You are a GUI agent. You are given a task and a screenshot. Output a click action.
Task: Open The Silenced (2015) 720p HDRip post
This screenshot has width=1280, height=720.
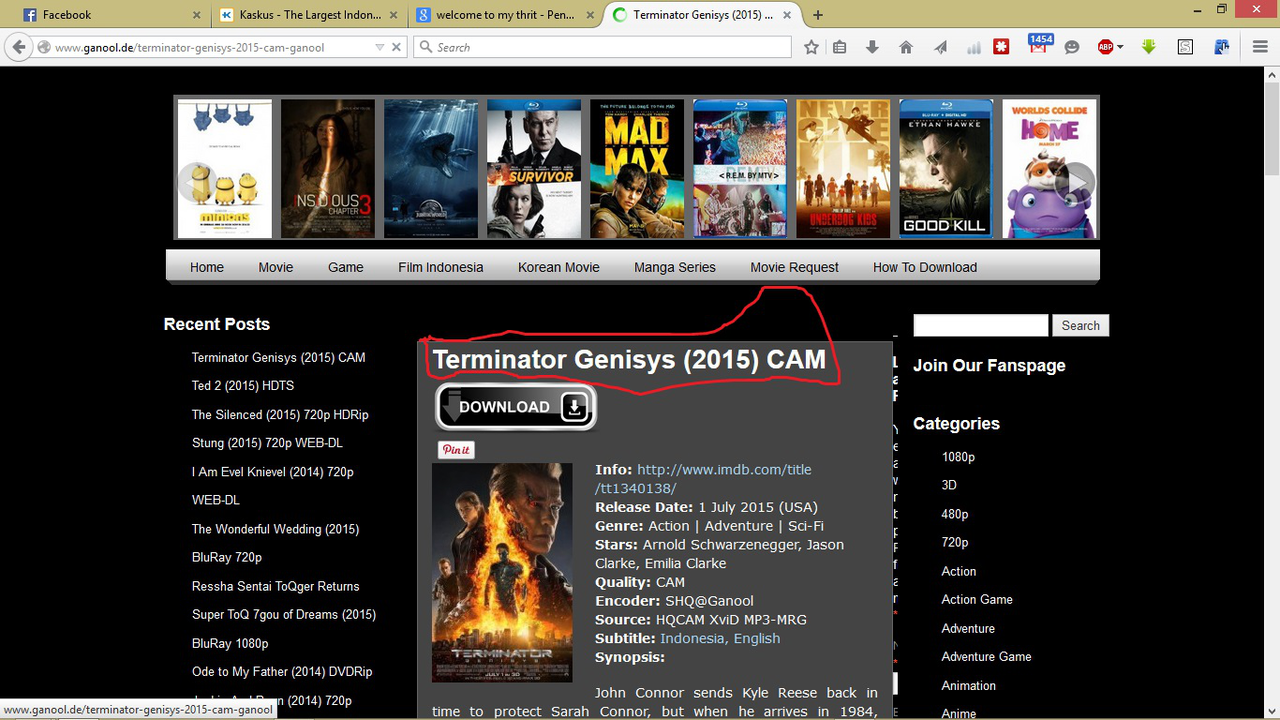pyautogui.click(x=280, y=414)
